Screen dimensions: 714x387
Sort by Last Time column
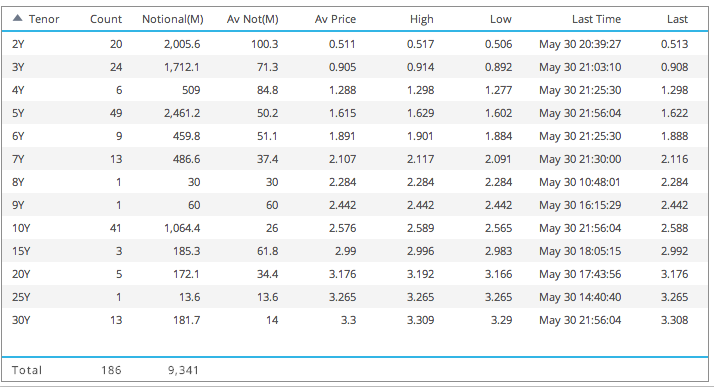coord(597,19)
